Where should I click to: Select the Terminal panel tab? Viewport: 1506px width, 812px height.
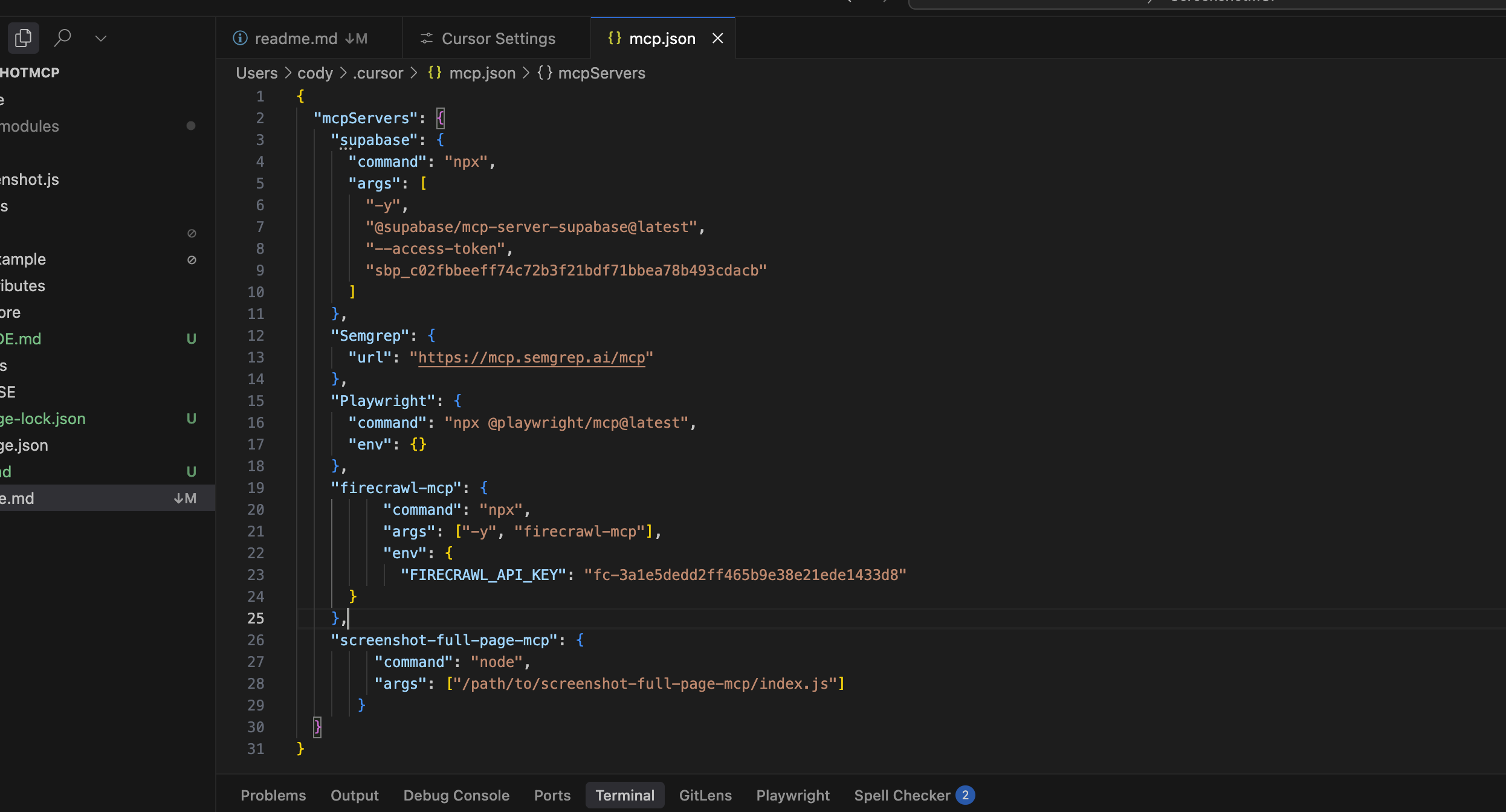tap(625, 795)
